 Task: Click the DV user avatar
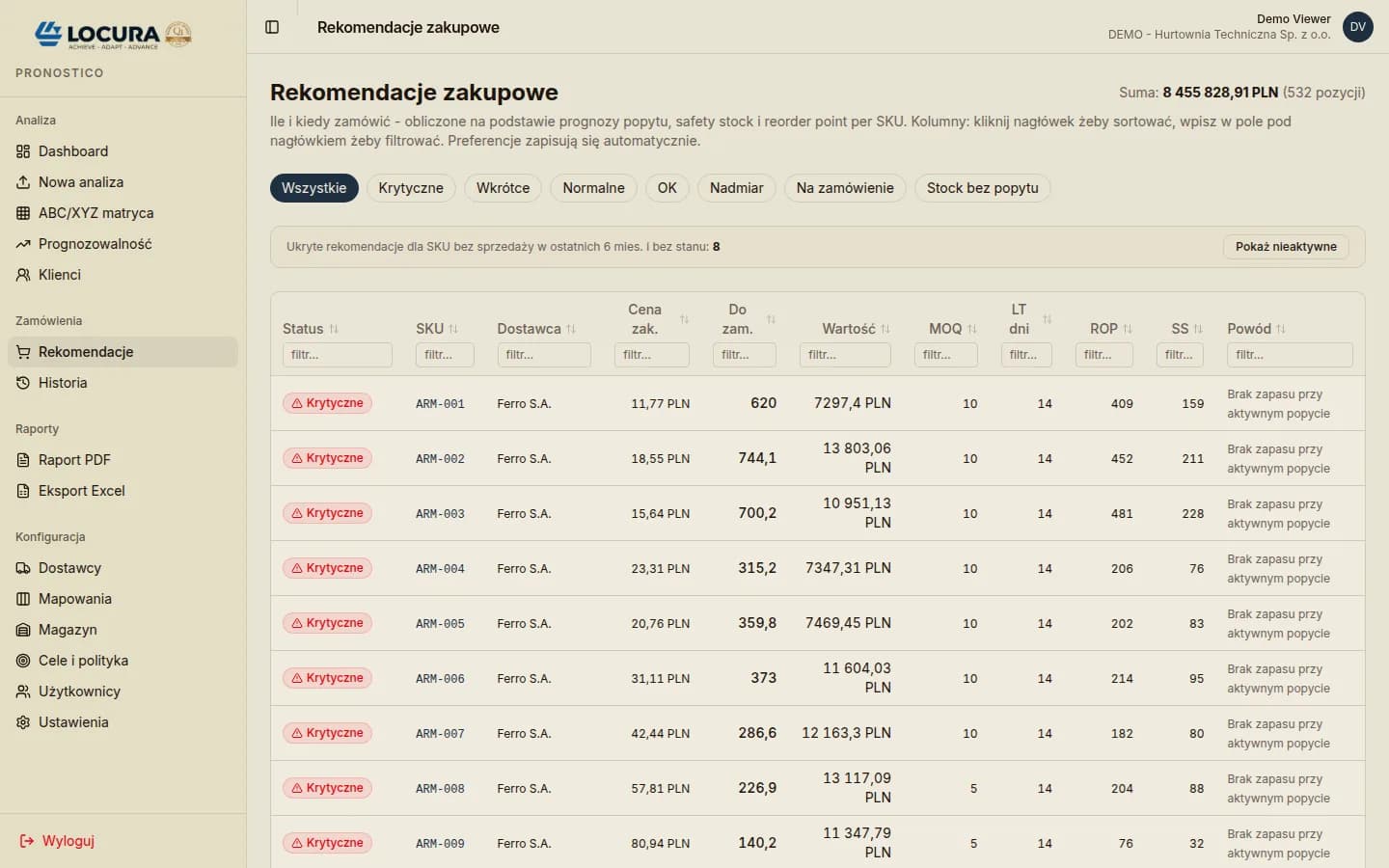(1357, 27)
